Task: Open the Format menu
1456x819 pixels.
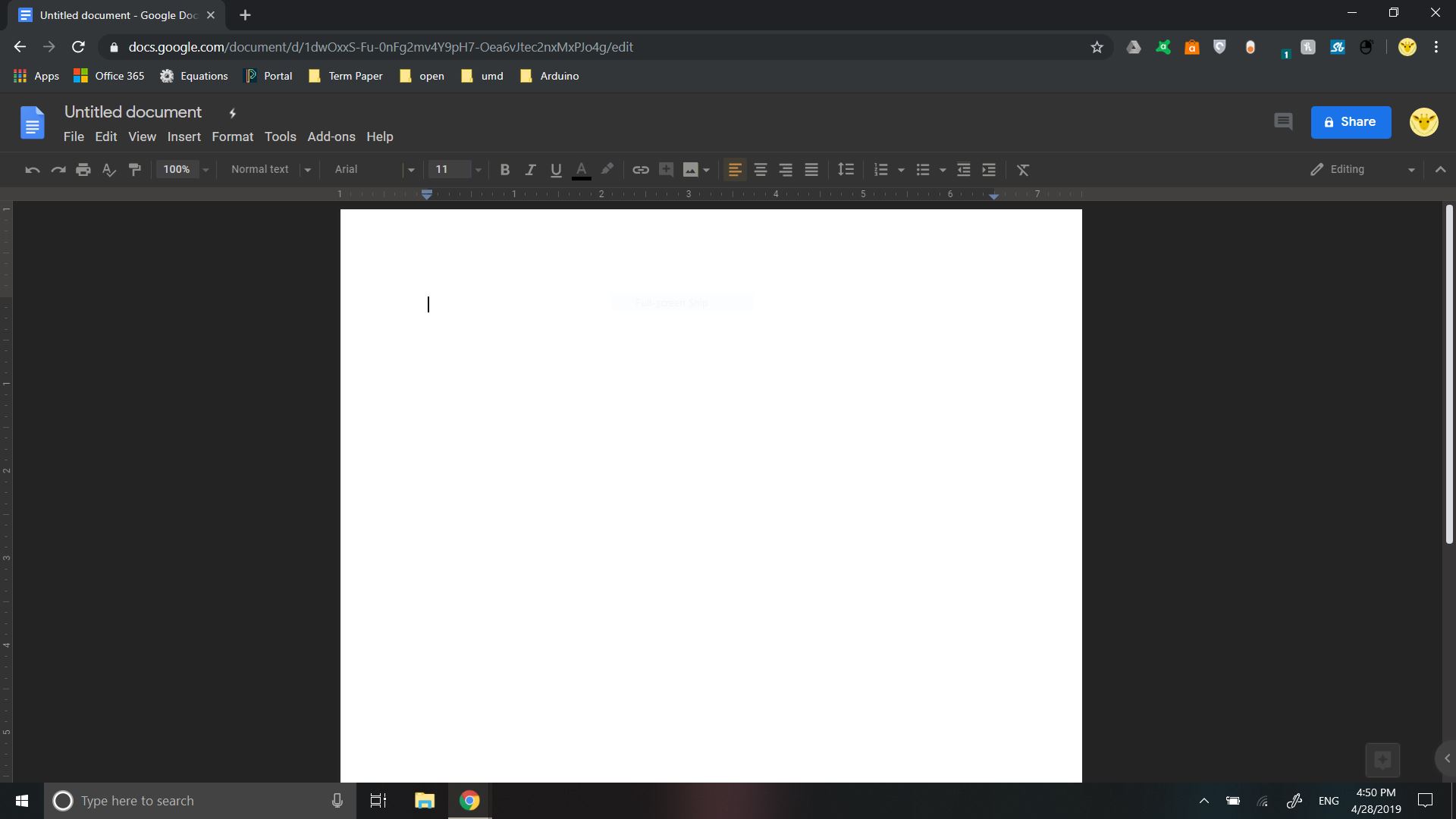Action: (x=232, y=136)
